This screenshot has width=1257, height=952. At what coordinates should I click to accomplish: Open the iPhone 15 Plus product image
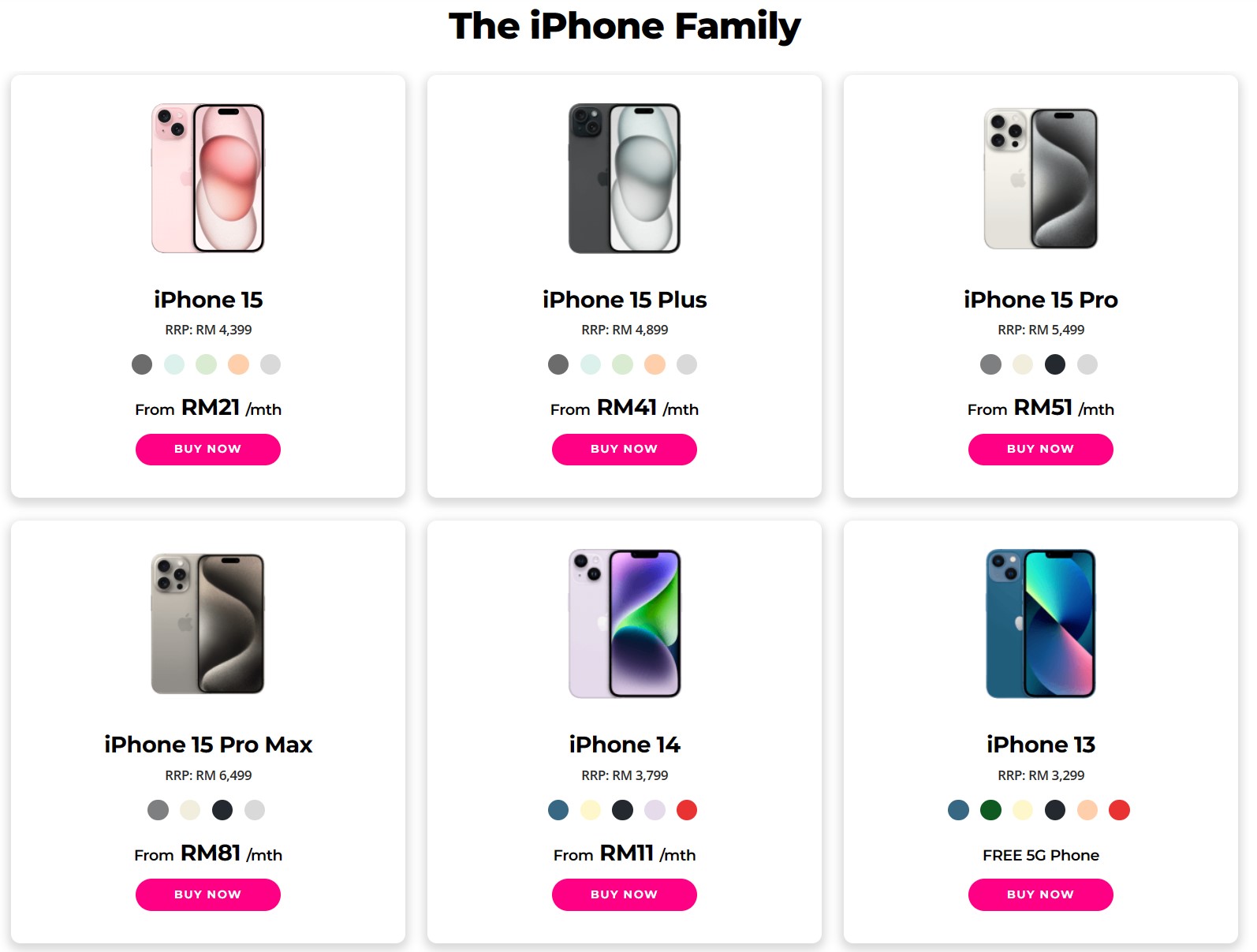point(625,178)
